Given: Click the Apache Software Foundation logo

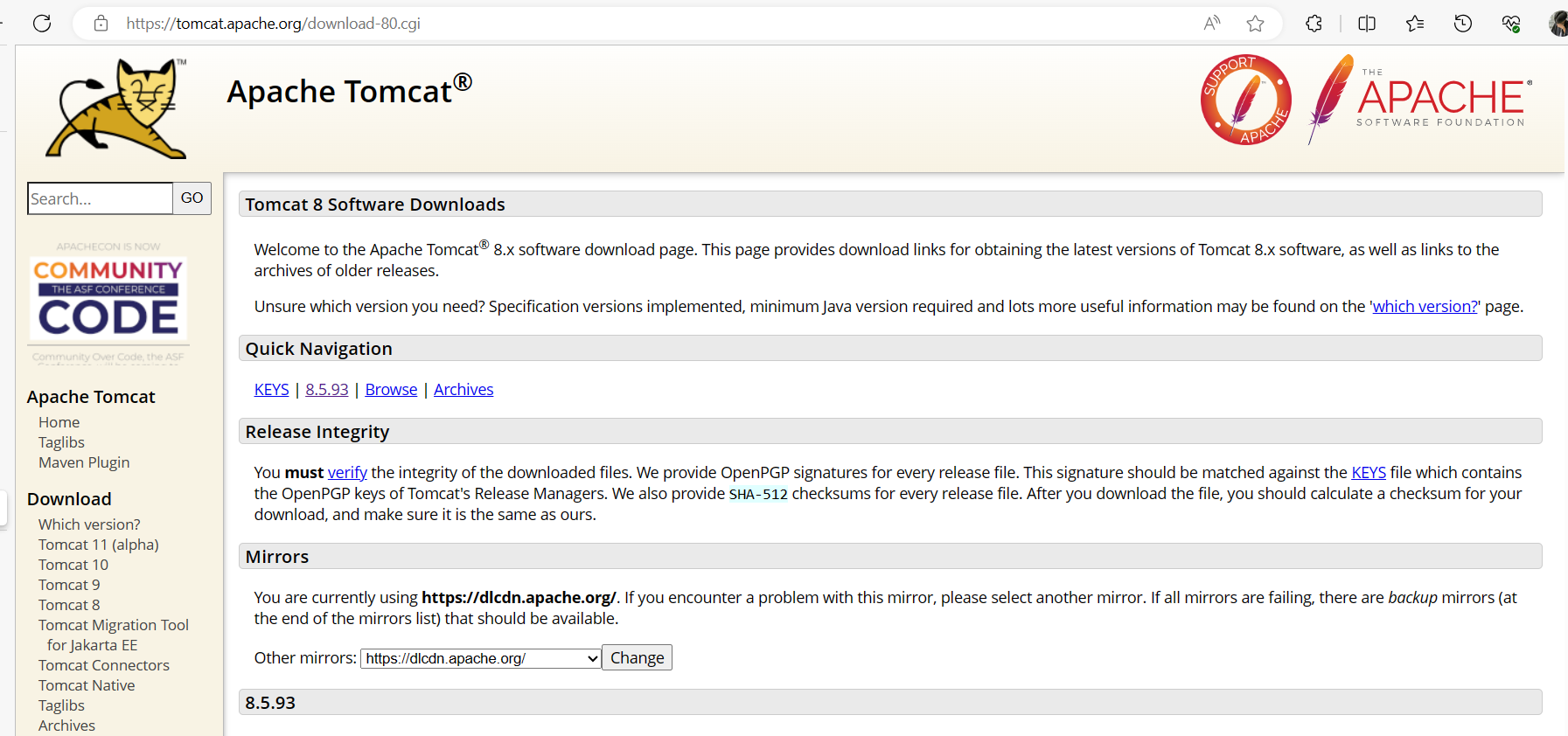Looking at the screenshot, I should 1419,100.
